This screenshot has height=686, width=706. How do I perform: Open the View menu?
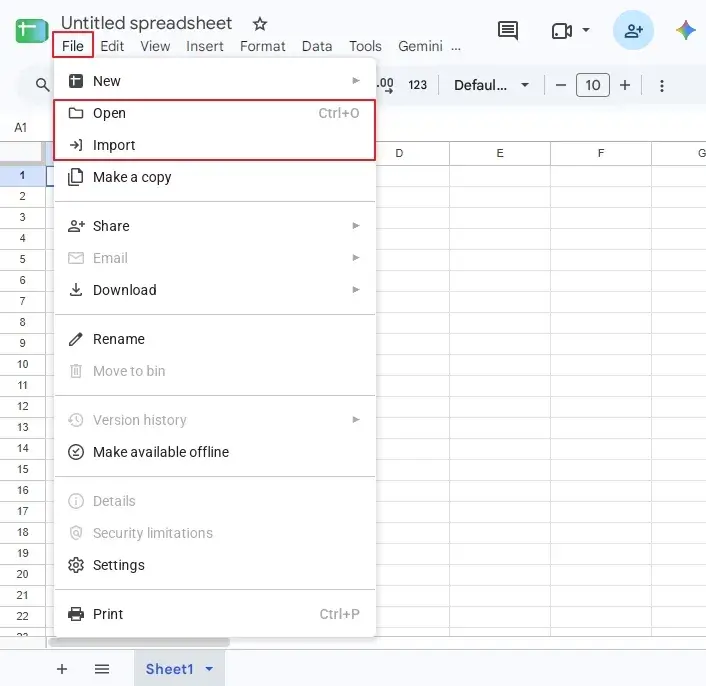155,46
